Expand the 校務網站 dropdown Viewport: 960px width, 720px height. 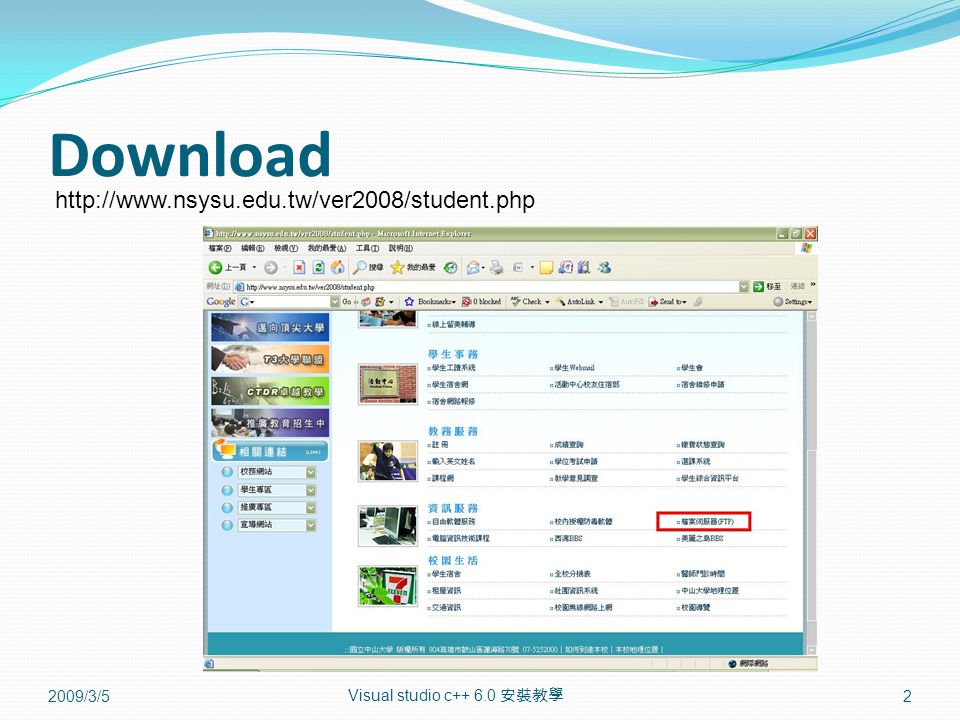click(310, 472)
